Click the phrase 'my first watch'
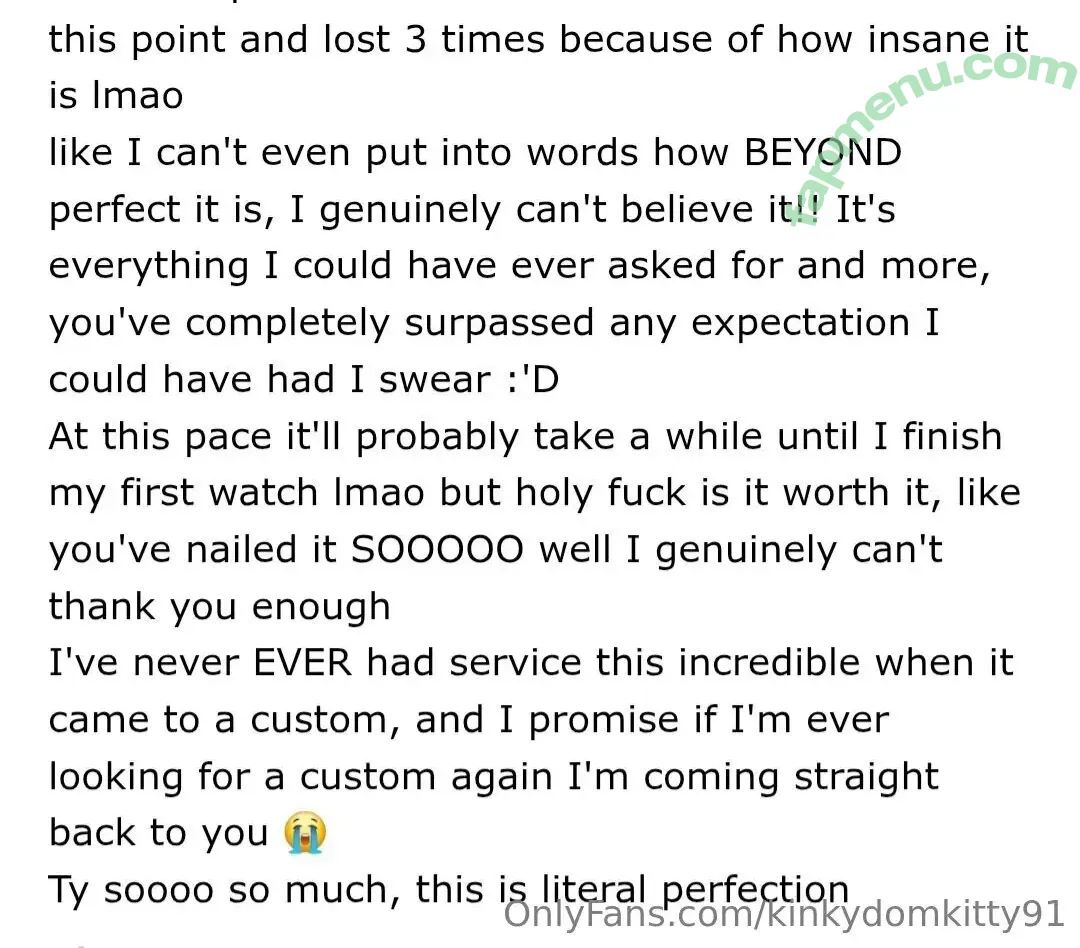 point(183,493)
